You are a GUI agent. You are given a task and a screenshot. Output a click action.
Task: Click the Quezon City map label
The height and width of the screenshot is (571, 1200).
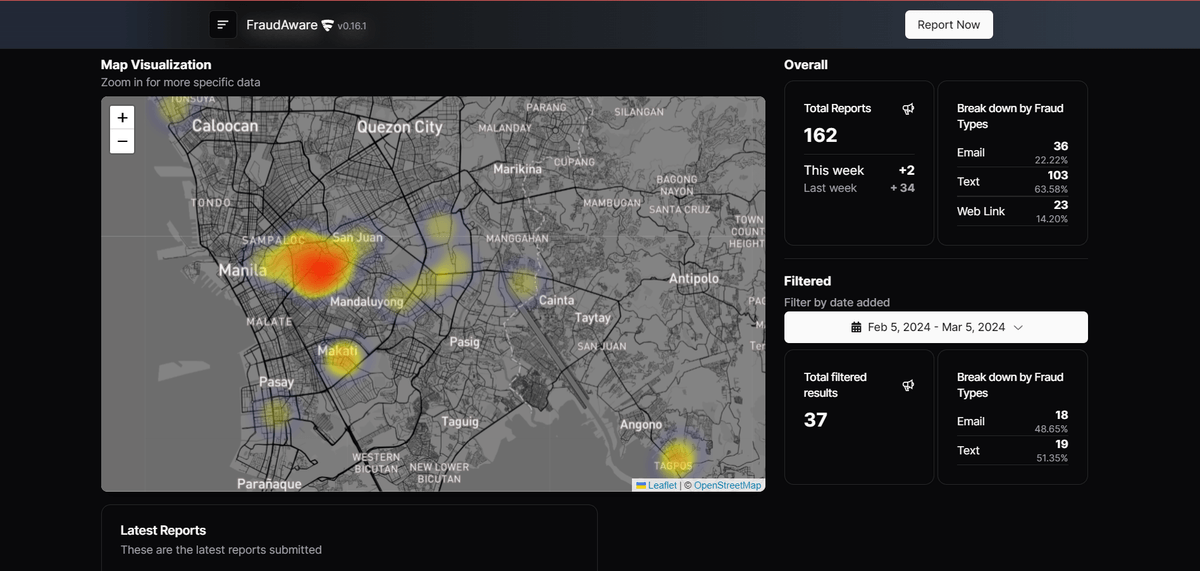(x=399, y=127)
